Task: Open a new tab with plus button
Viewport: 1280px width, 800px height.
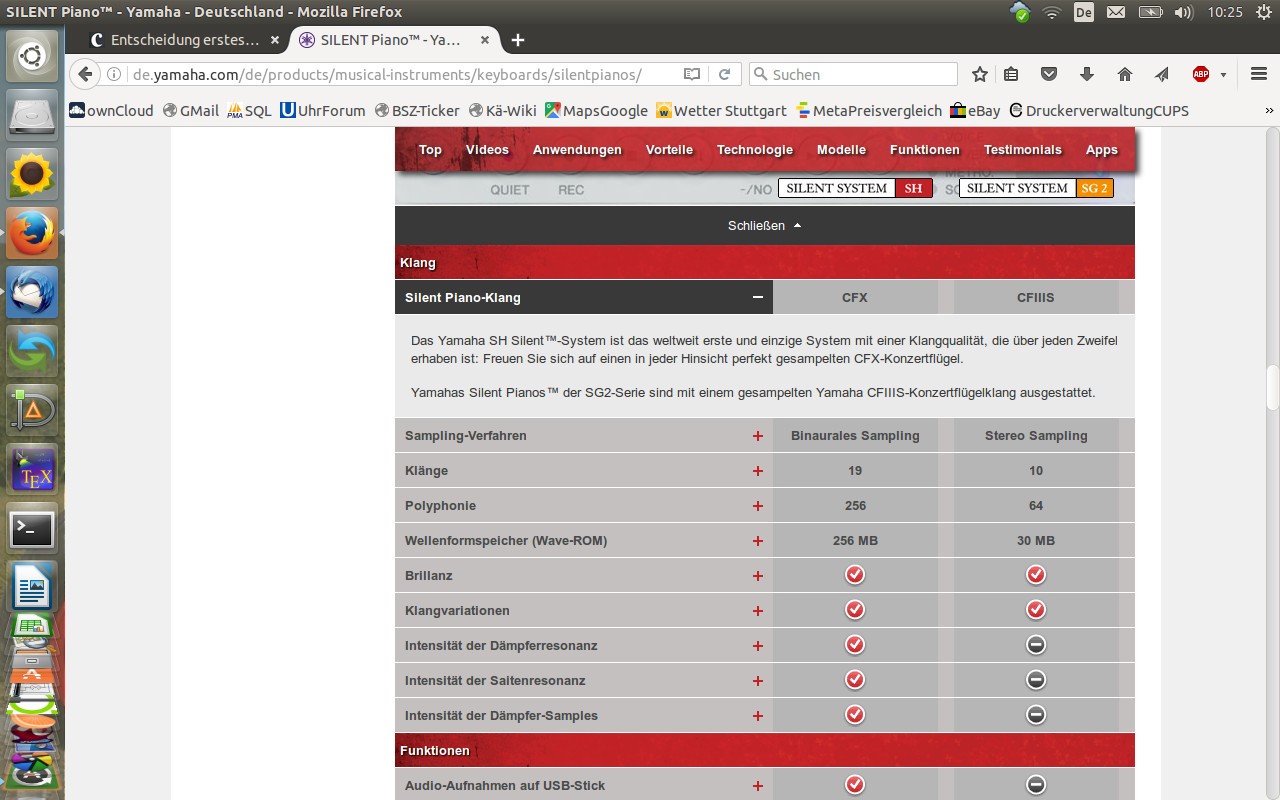Action: point(517,40)
